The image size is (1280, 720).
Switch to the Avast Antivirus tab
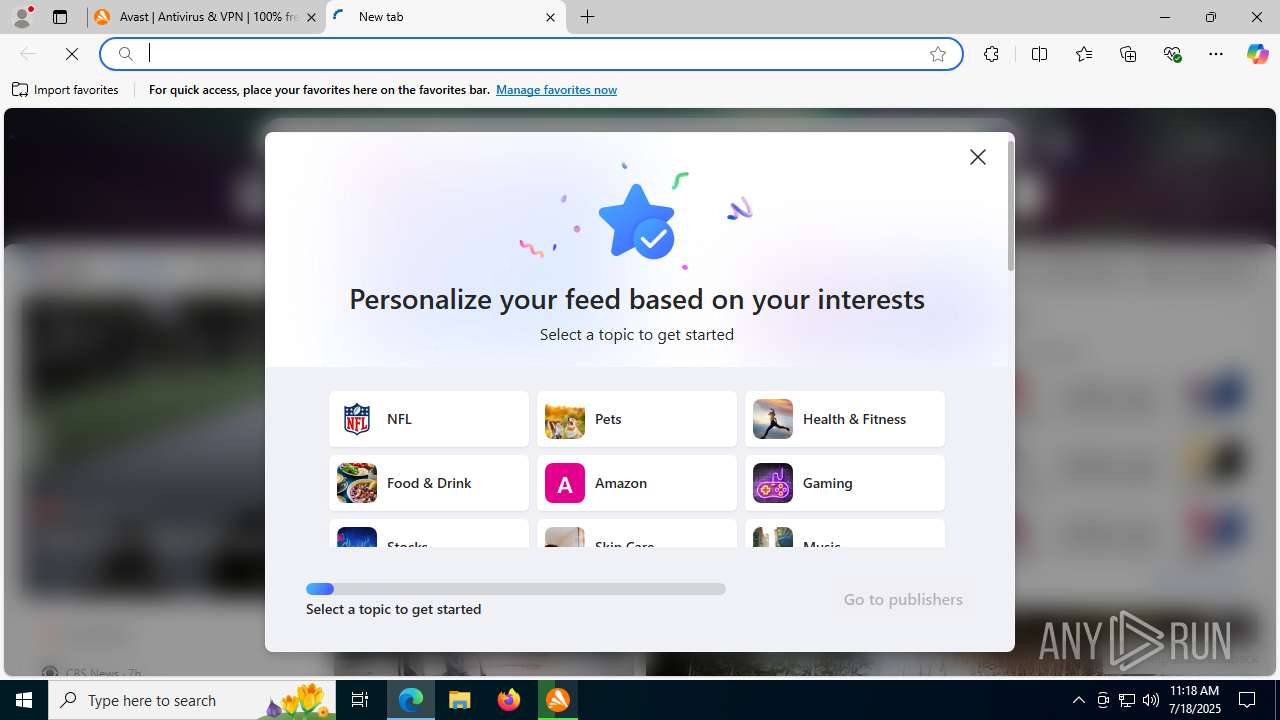[205, 17]
